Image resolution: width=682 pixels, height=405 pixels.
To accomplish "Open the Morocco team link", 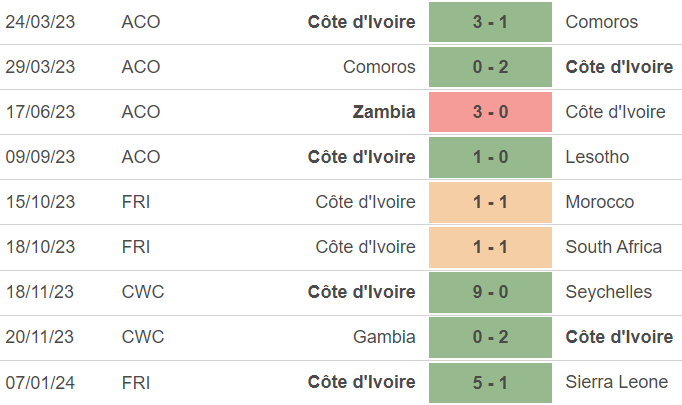I will pos(599,202).
